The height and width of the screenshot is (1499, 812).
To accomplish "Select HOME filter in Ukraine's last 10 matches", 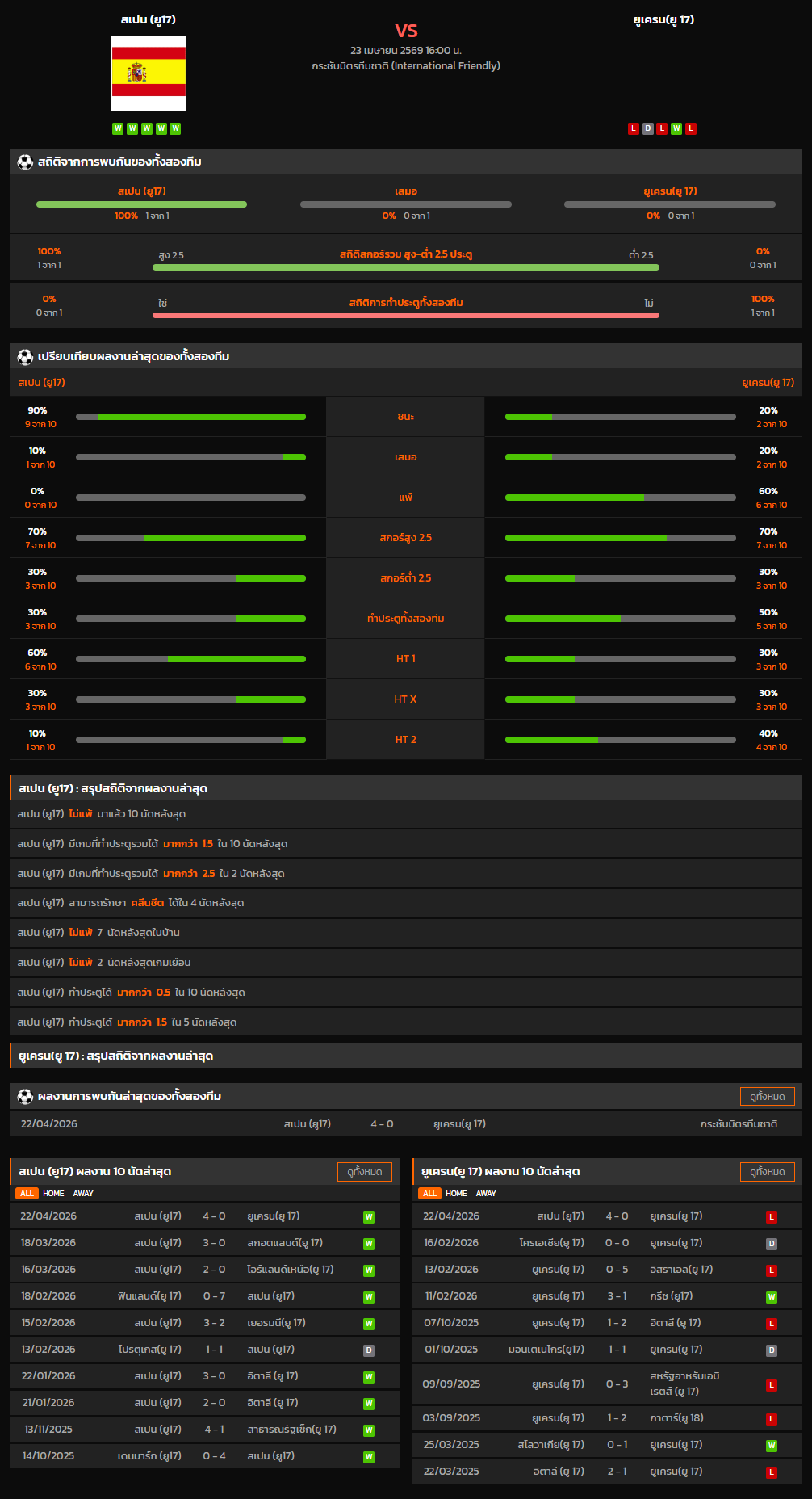I will pyautogui.click(x=456, y=1194).
